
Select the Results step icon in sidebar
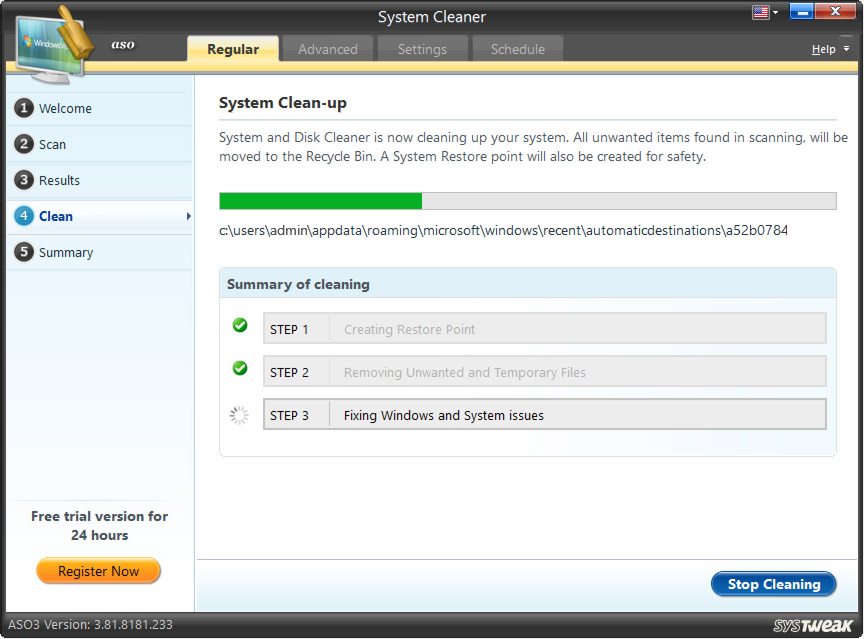coord(24,180)
